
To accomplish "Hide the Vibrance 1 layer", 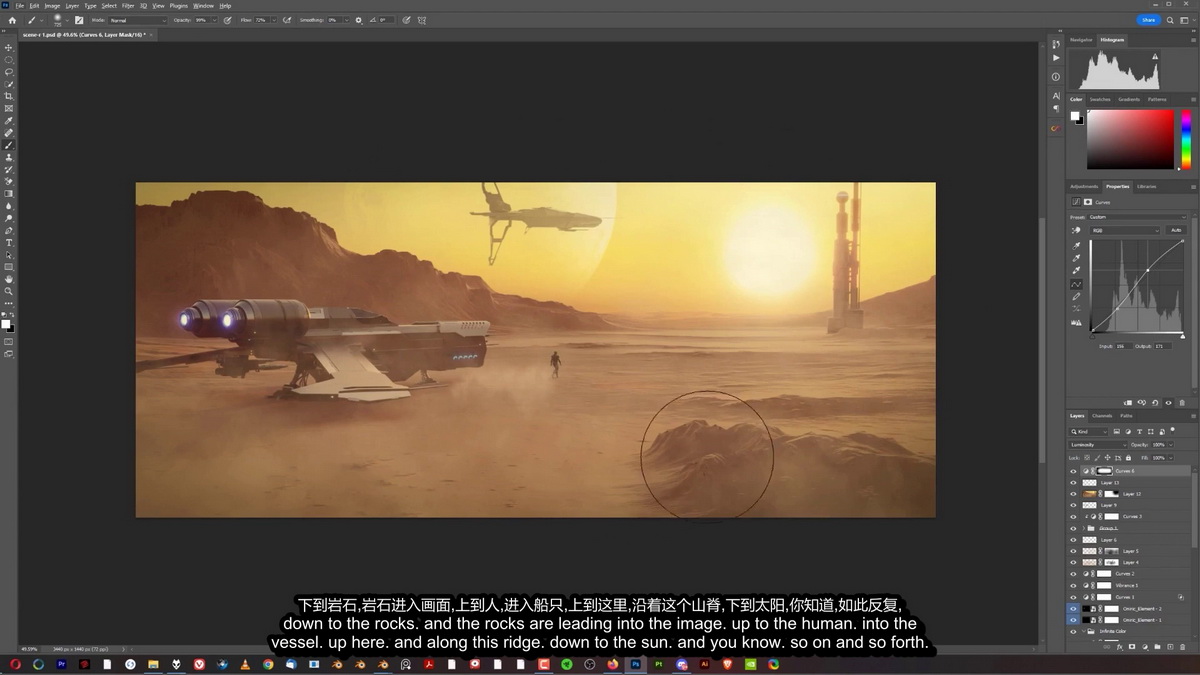I will (x=1073, y=585).
